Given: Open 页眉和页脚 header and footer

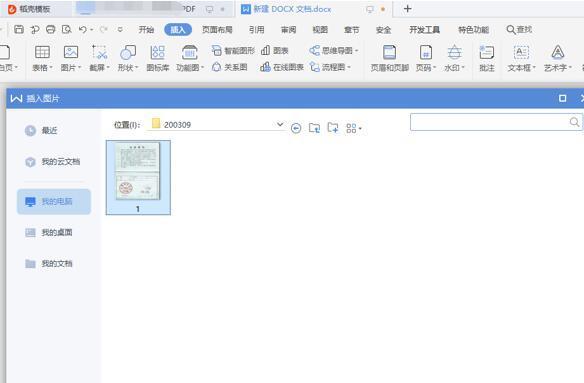Looking at the screenshot, I should click(390, 58).
